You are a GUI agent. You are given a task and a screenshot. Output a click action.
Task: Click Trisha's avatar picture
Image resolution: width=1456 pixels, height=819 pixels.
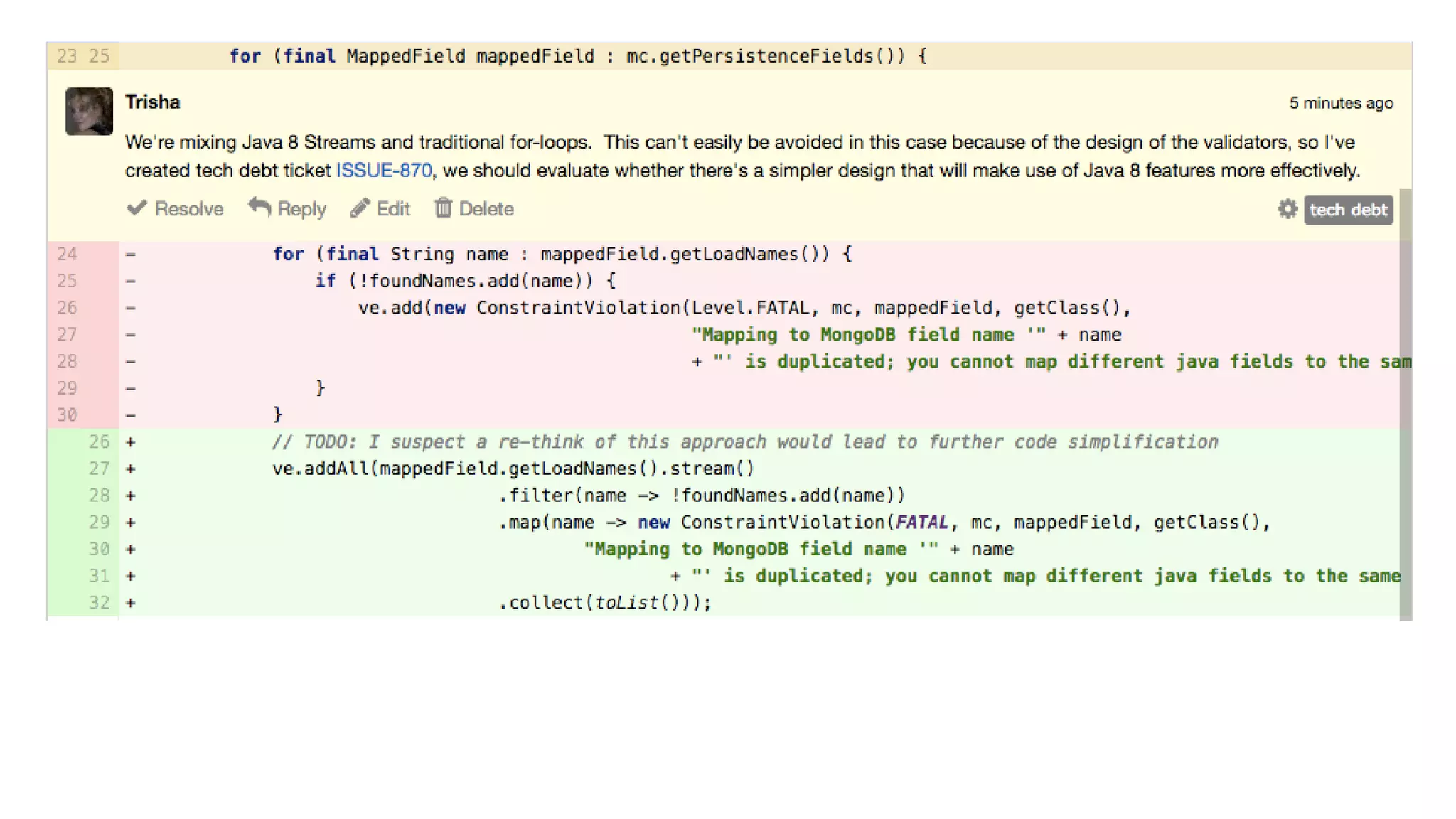(89, 112)
